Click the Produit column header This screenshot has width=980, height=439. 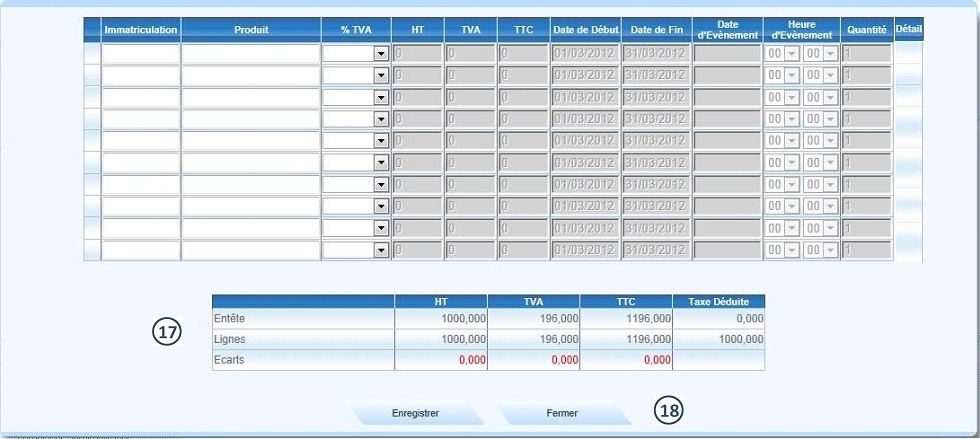tap(251, 30)
